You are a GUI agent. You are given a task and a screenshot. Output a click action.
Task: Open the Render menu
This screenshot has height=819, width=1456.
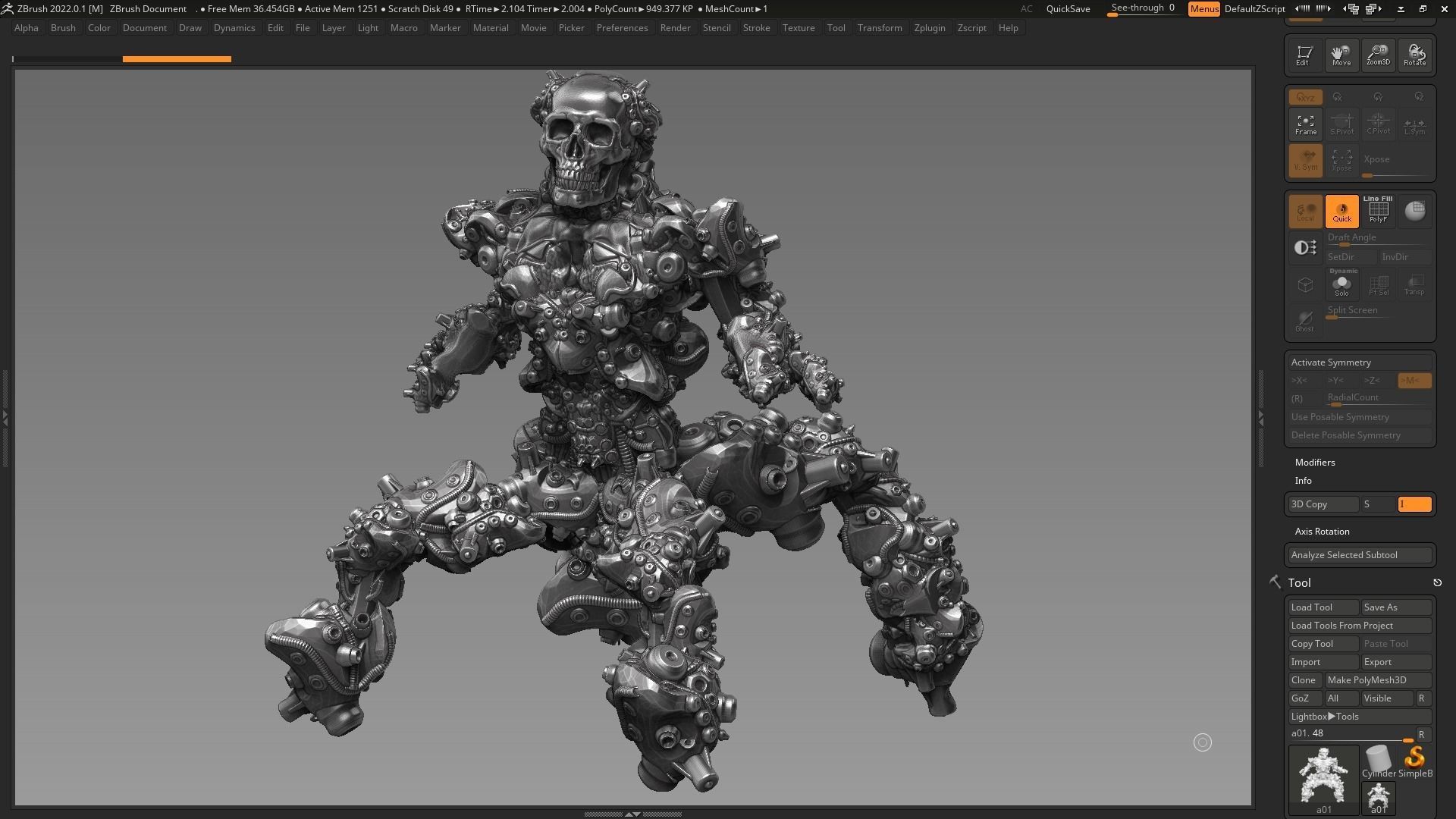pyautogui.click(x=674, y=28)
